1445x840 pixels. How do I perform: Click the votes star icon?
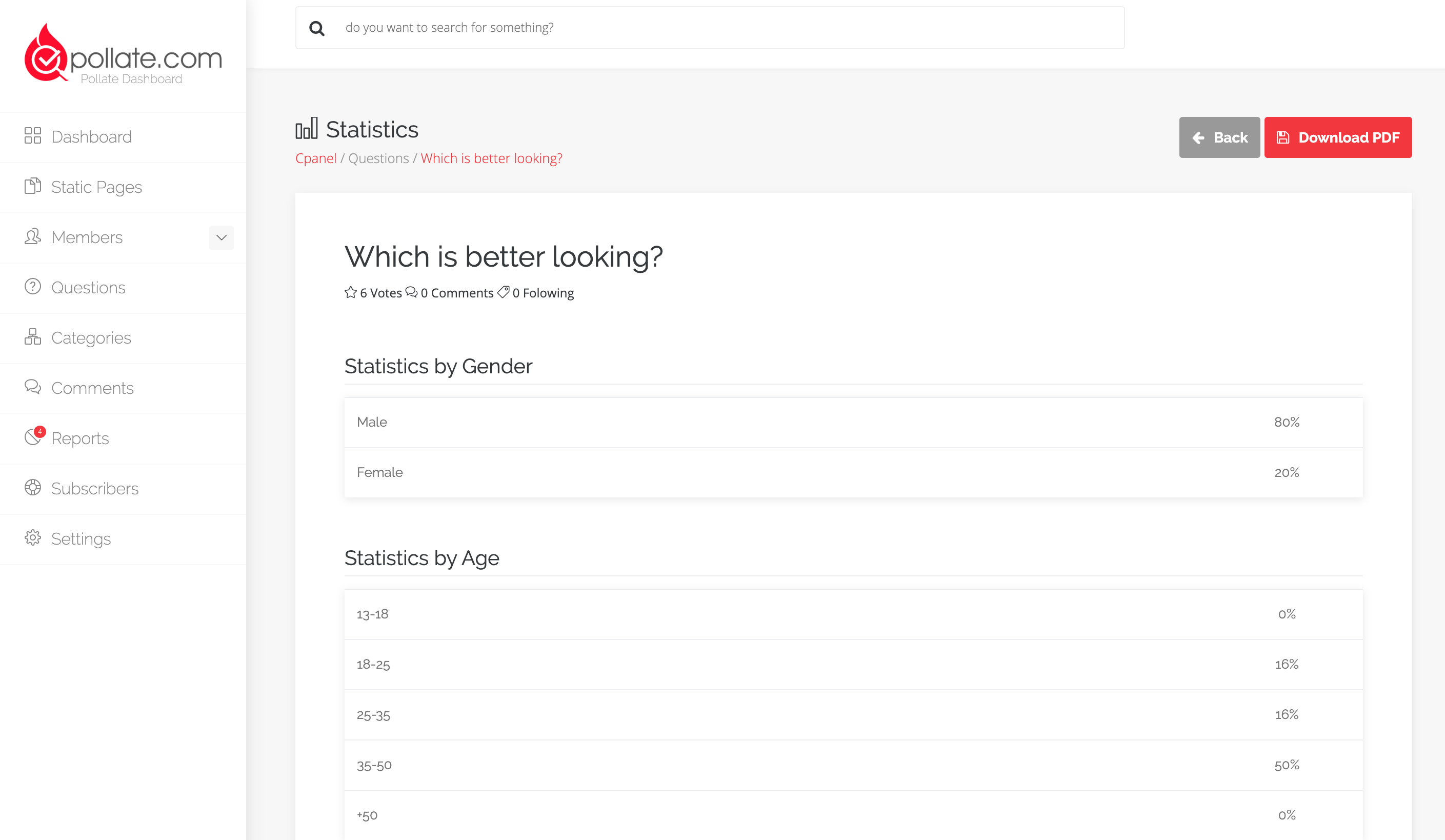(x=350, y=292)
